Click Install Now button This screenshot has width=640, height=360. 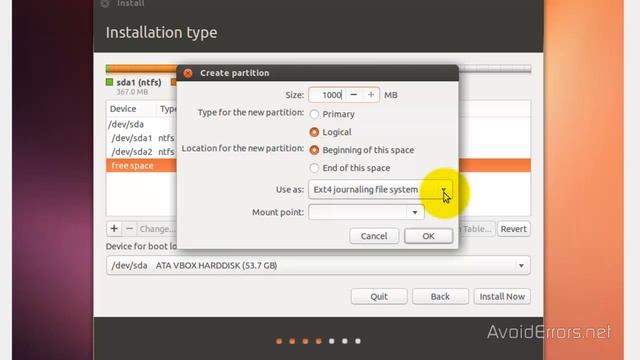(x=502, y=296)
